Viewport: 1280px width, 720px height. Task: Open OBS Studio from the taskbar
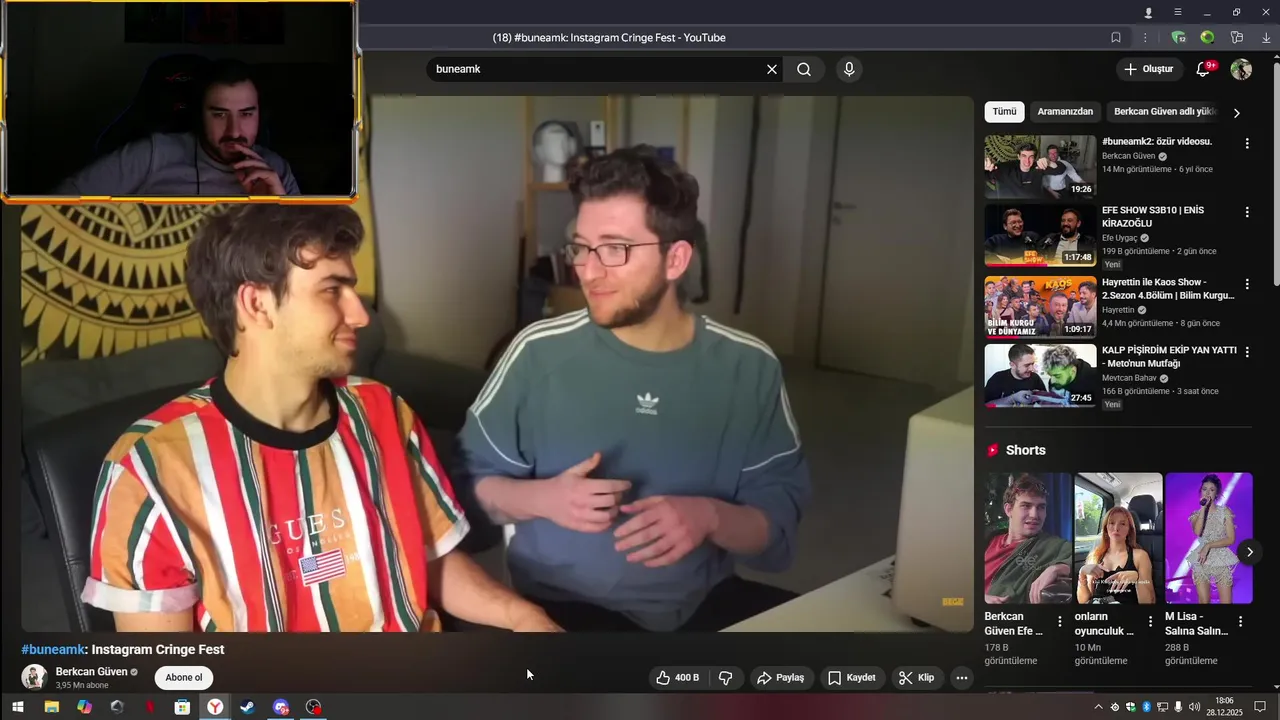coord(313,707)
